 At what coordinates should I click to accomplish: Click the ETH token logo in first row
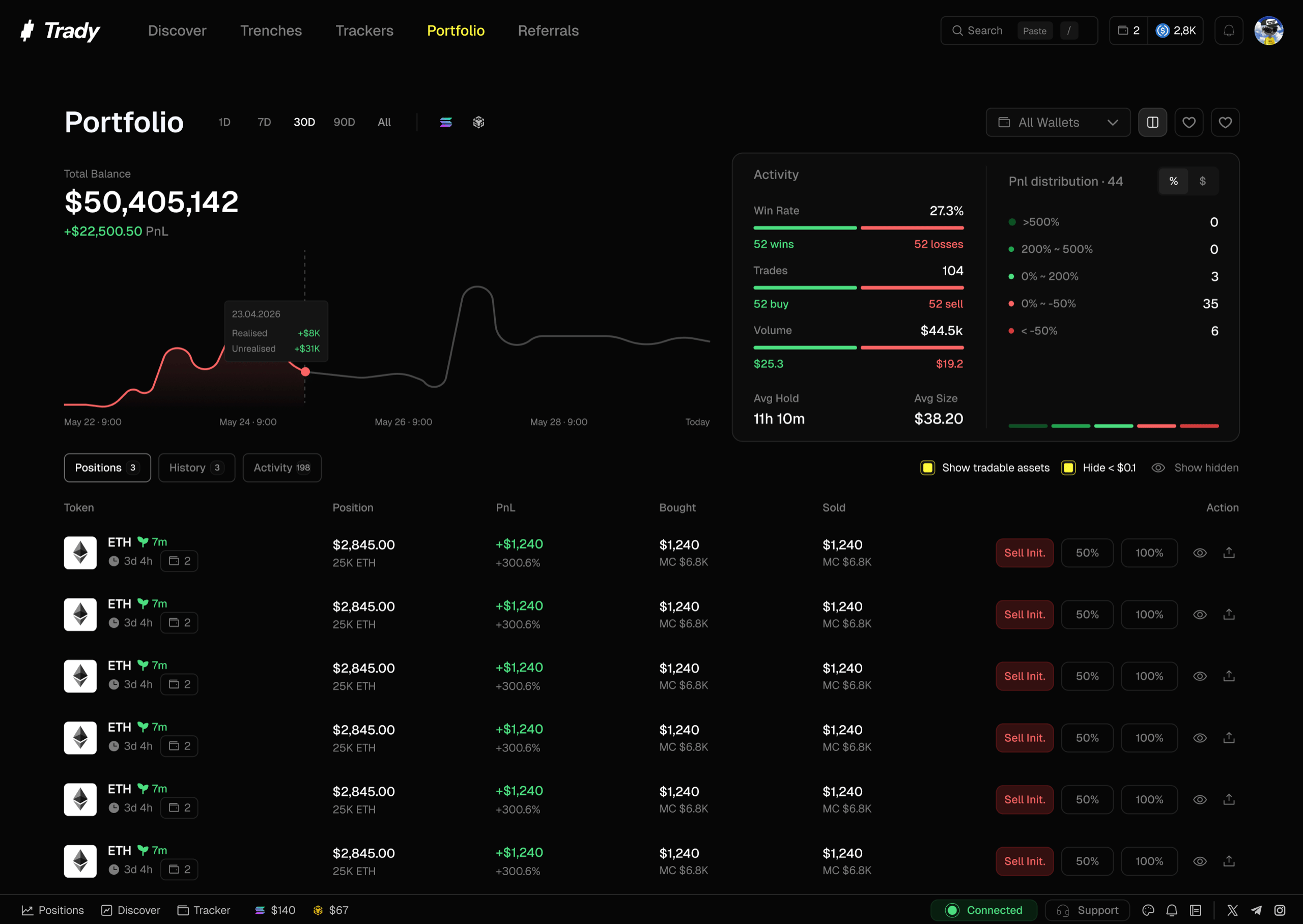80,553
